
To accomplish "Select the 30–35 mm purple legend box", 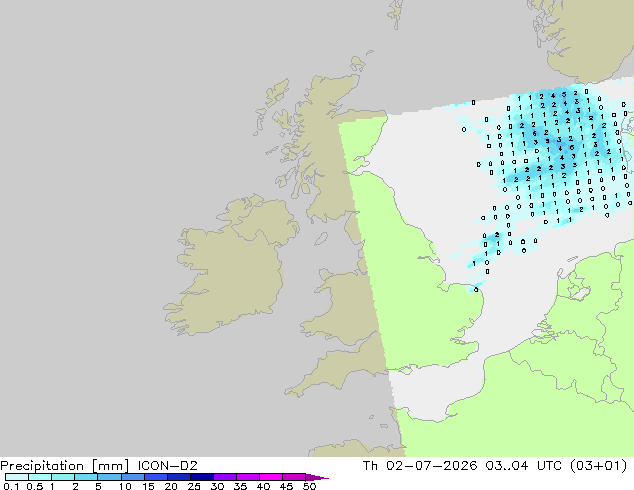I will click(x=224, y=477).
